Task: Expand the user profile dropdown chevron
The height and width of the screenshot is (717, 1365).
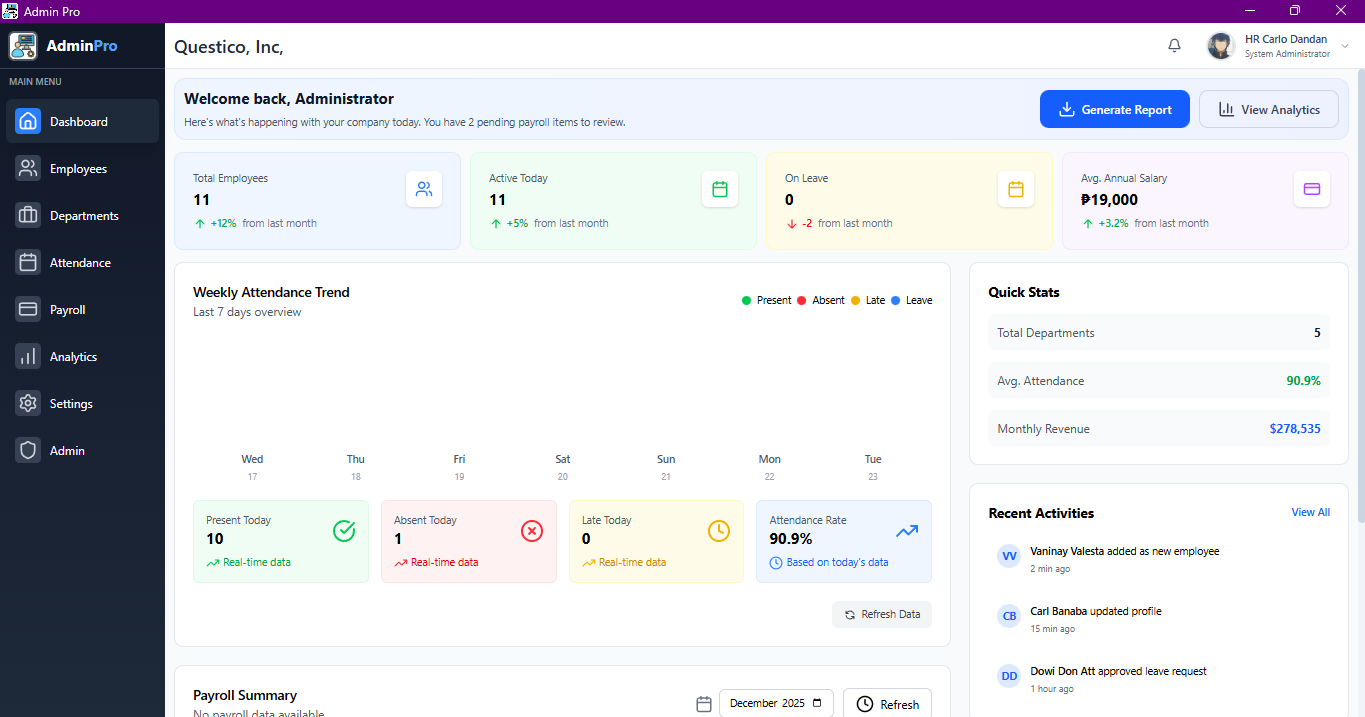Action: (x=1345, y=47)
